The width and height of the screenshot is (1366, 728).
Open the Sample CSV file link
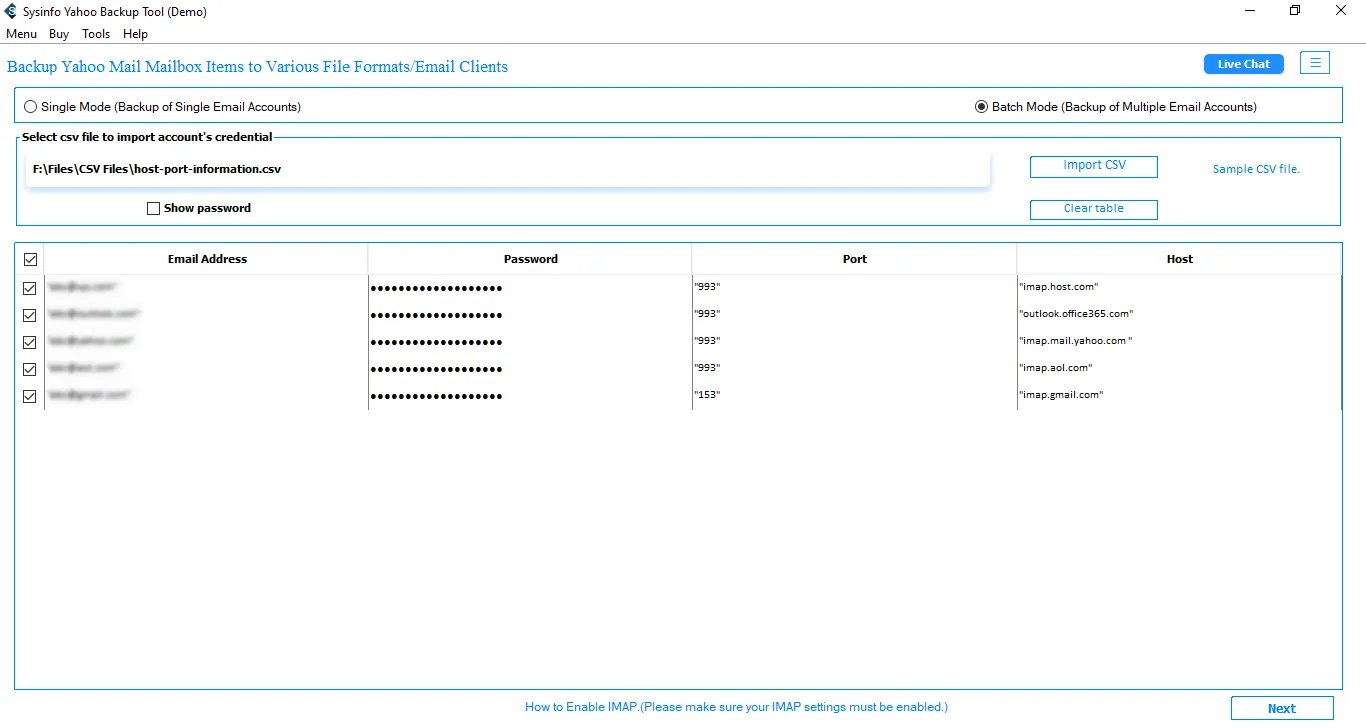1256,169
